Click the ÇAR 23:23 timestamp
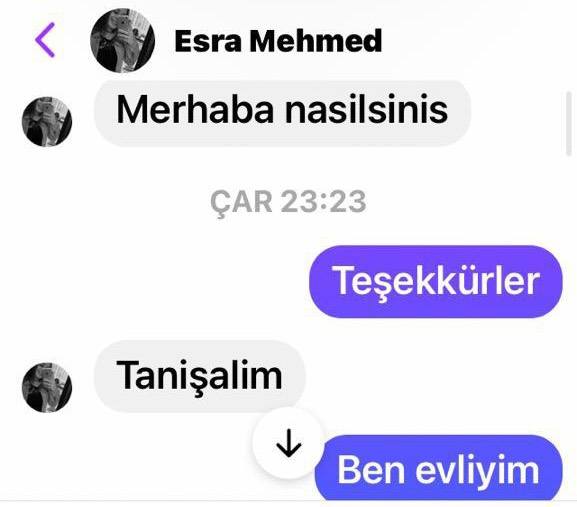Image resolution: width=577 pixels, height=507 pixels. click(x=288, y=202)
